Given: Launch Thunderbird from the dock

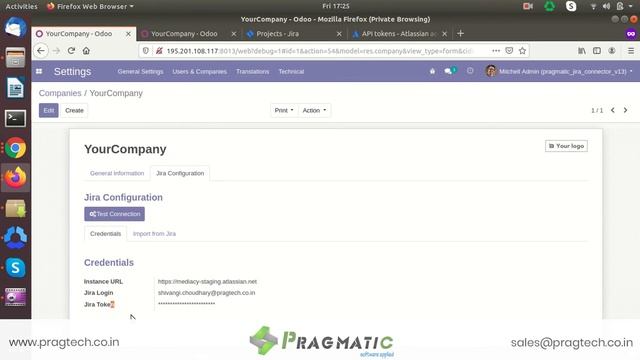Looking at the screenshot, I should pyautogui.click(x=16, y=28).
